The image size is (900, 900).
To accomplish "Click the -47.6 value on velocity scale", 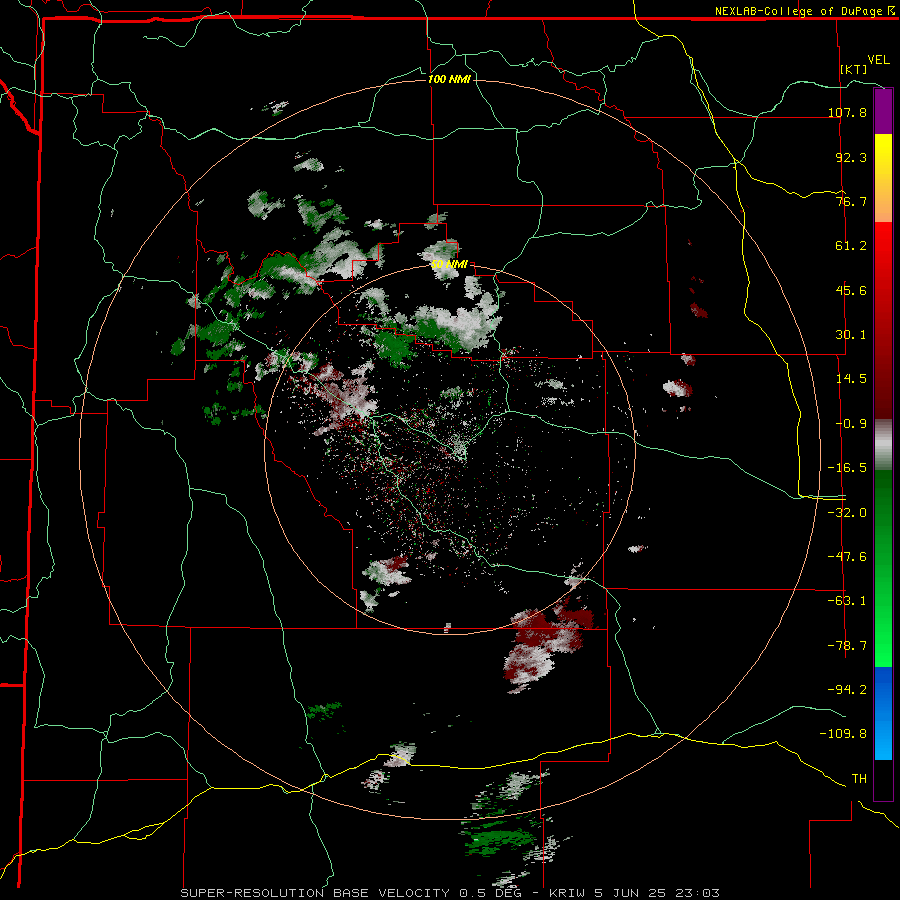I will [847, 557].
